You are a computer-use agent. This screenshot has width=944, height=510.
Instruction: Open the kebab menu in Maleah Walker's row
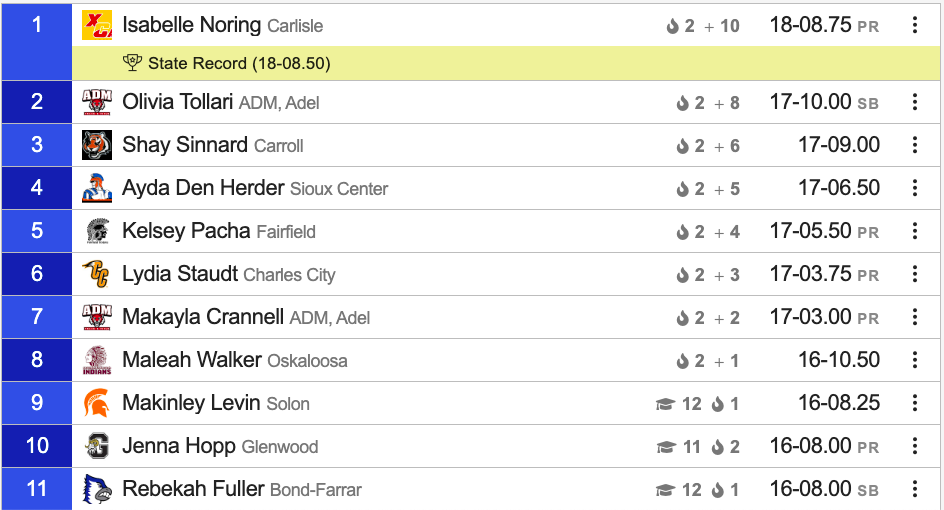(x=914, y=359)
